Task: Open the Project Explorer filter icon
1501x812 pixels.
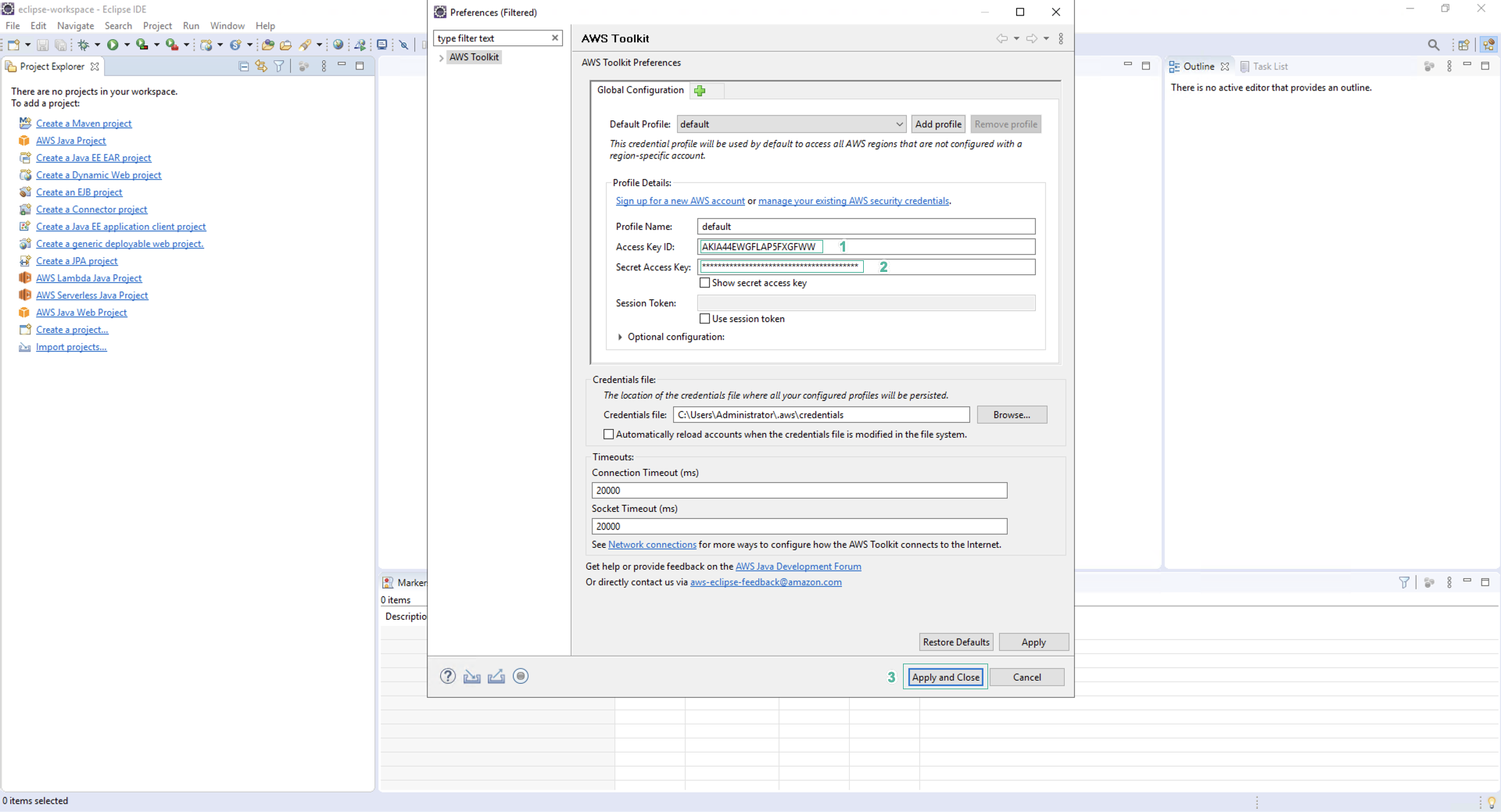Action: tap(278, 66)
